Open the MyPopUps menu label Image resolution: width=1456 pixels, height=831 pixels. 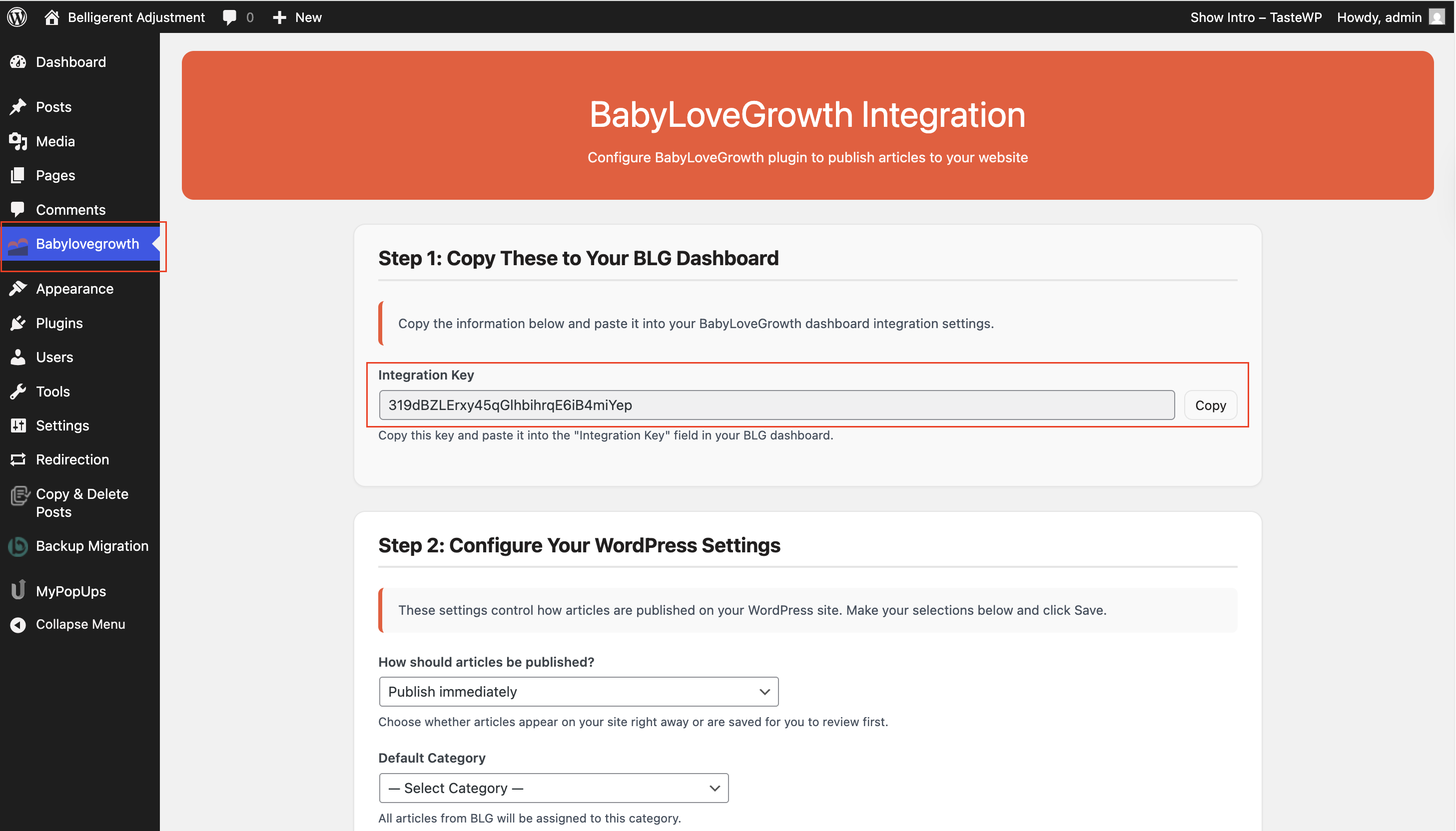tap(71, 591)
